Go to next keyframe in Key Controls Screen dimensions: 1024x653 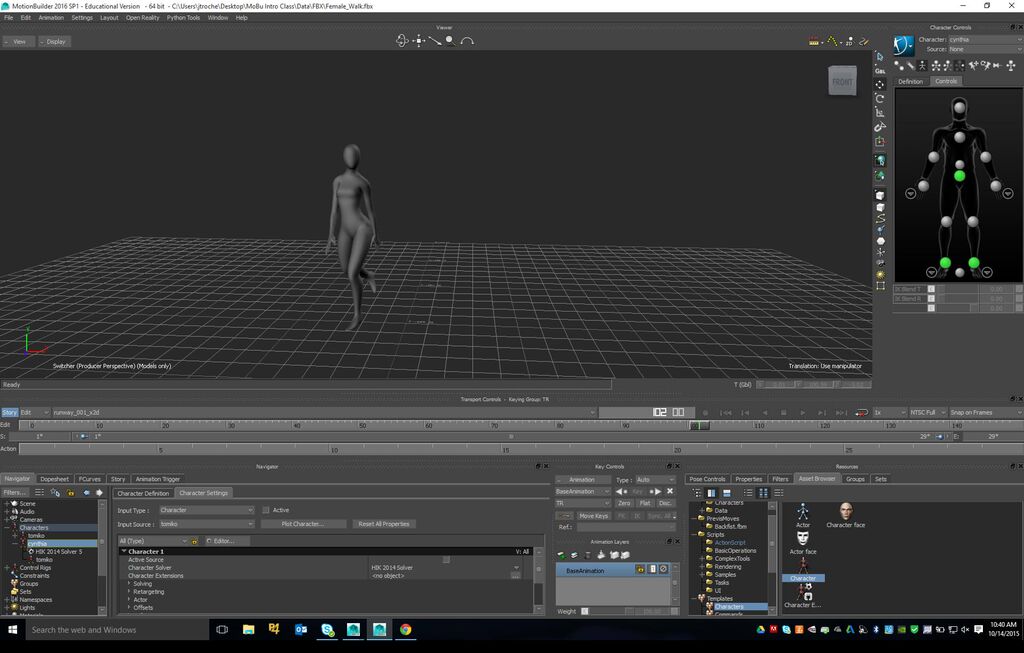[655, 491]
